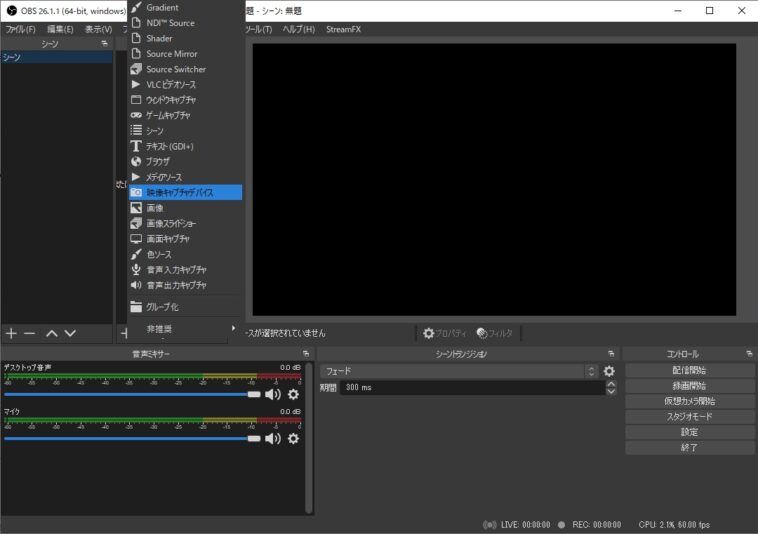The height and width of the screenshot is (534, 758).
Task: Increase transition duration with up arrow
Action: click(x=612, y=384)
